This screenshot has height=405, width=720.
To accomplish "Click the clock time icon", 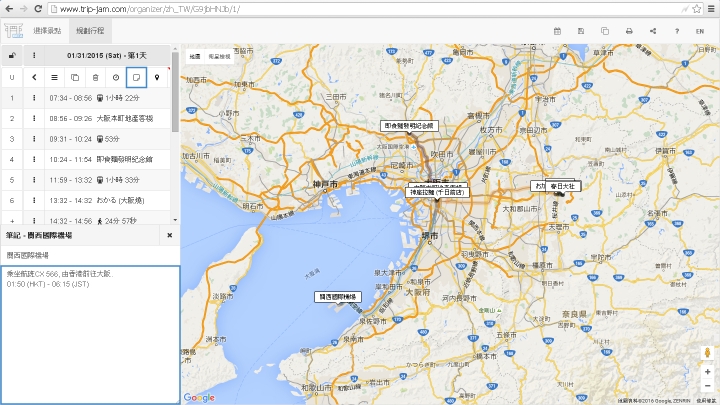I will (x=116, y=78).
